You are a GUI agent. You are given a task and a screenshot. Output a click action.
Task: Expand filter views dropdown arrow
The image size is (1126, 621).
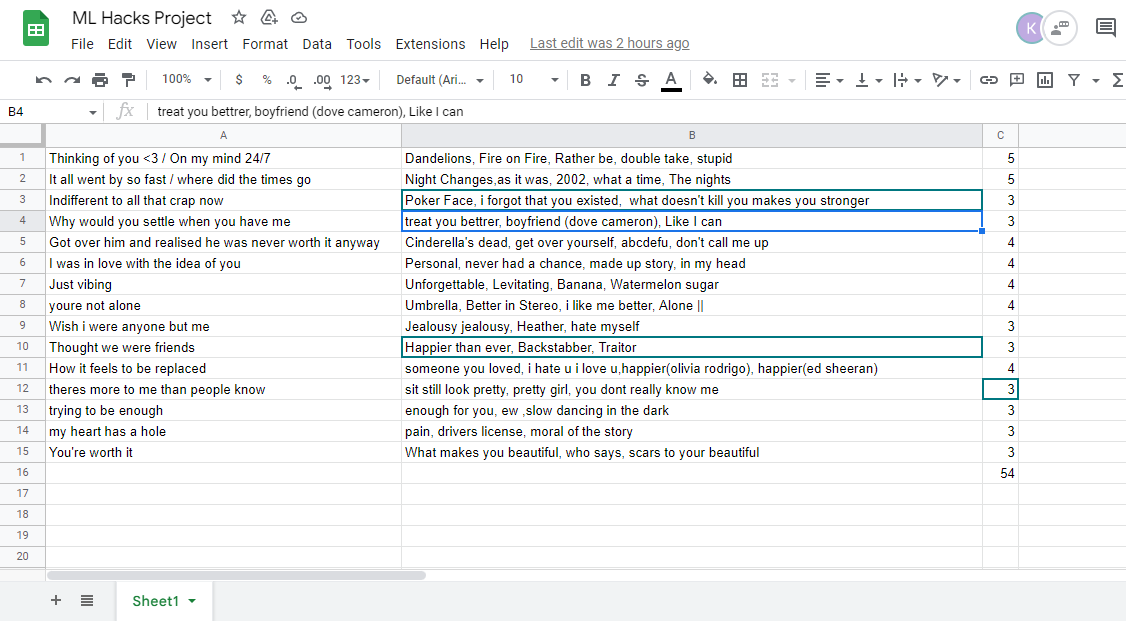(1096, 80)
